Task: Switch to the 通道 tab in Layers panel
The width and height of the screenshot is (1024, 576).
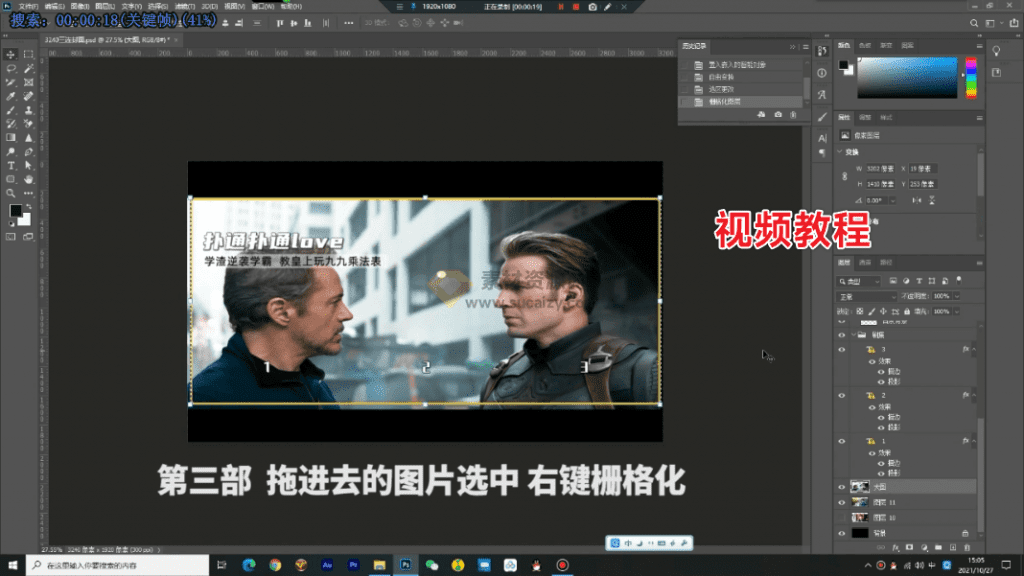Action: click(x=864, y=262)
